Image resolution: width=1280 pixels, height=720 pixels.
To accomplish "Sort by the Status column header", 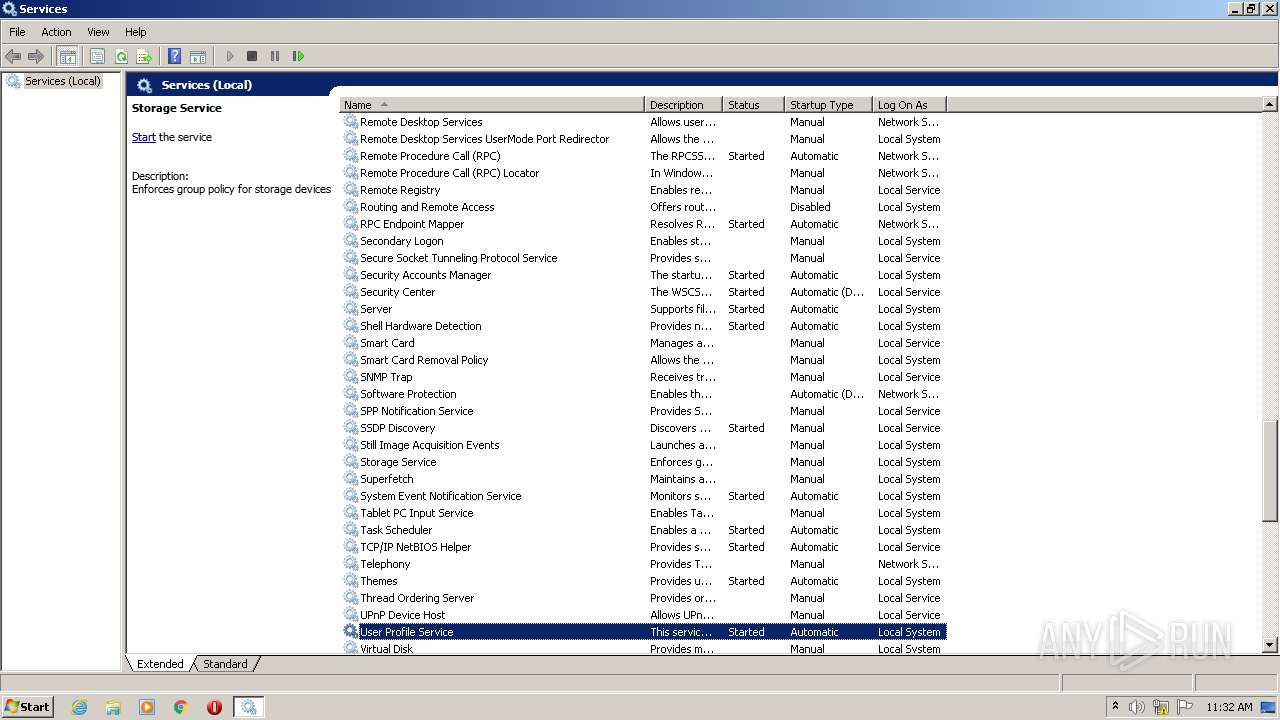I will (x=754, y=104).
